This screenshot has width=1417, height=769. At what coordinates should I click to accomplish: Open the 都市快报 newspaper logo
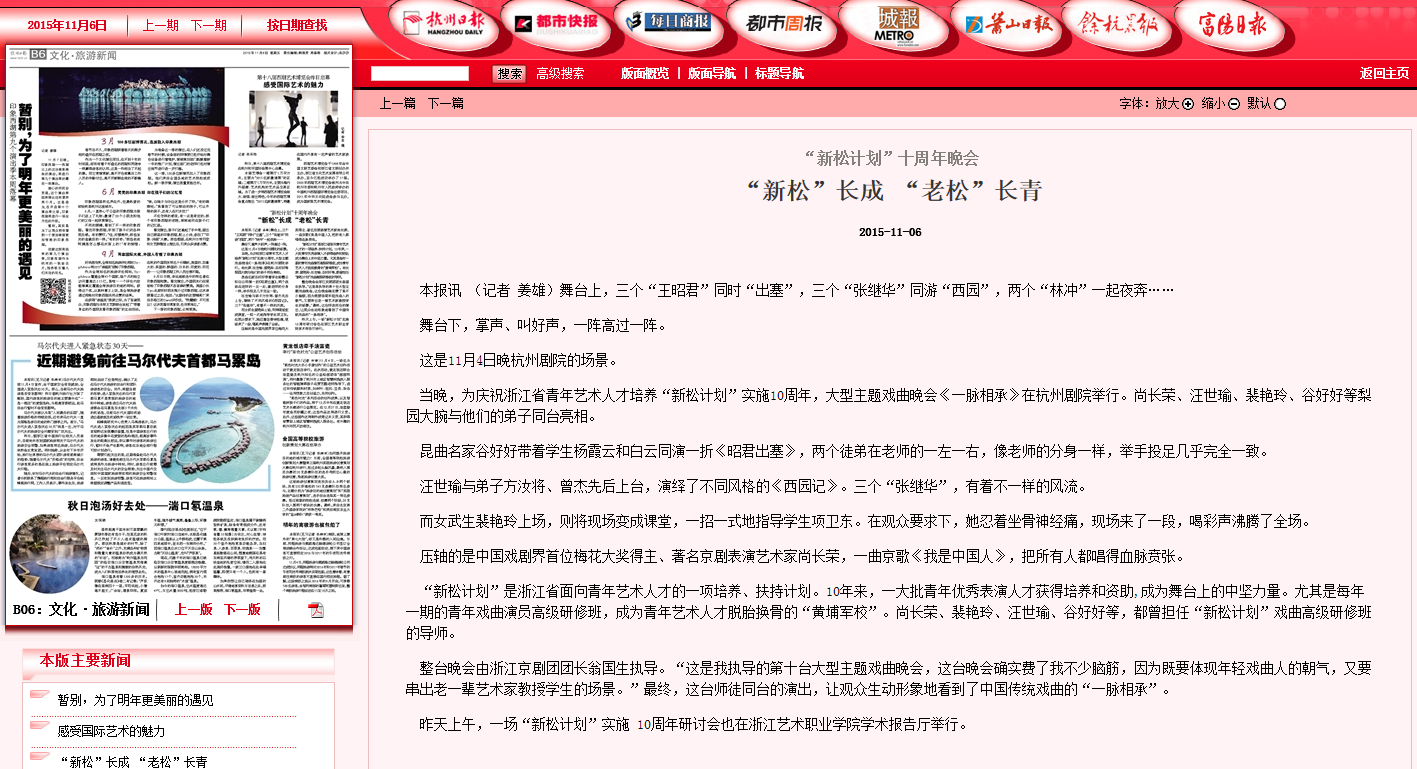[553, 22]
